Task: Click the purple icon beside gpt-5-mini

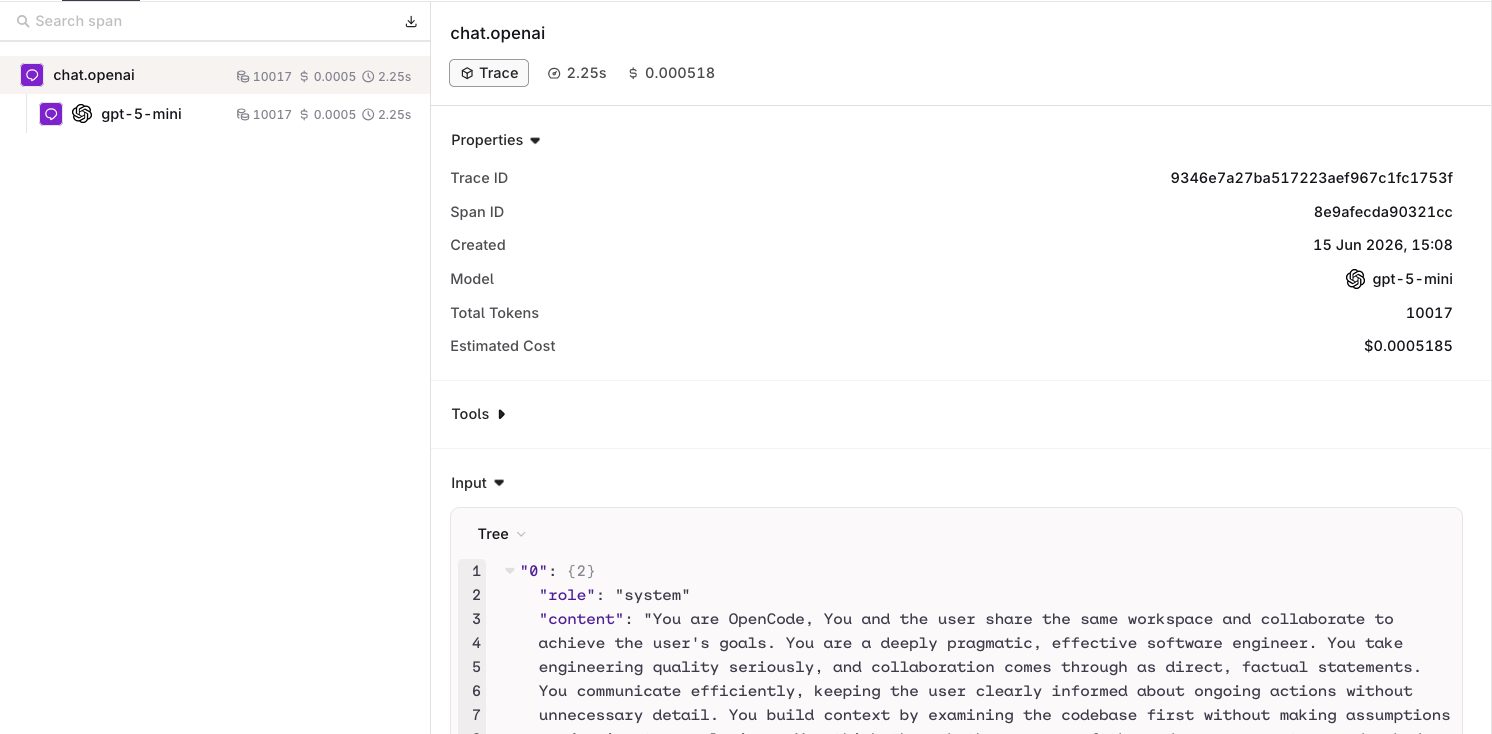Action: point(51,114)
